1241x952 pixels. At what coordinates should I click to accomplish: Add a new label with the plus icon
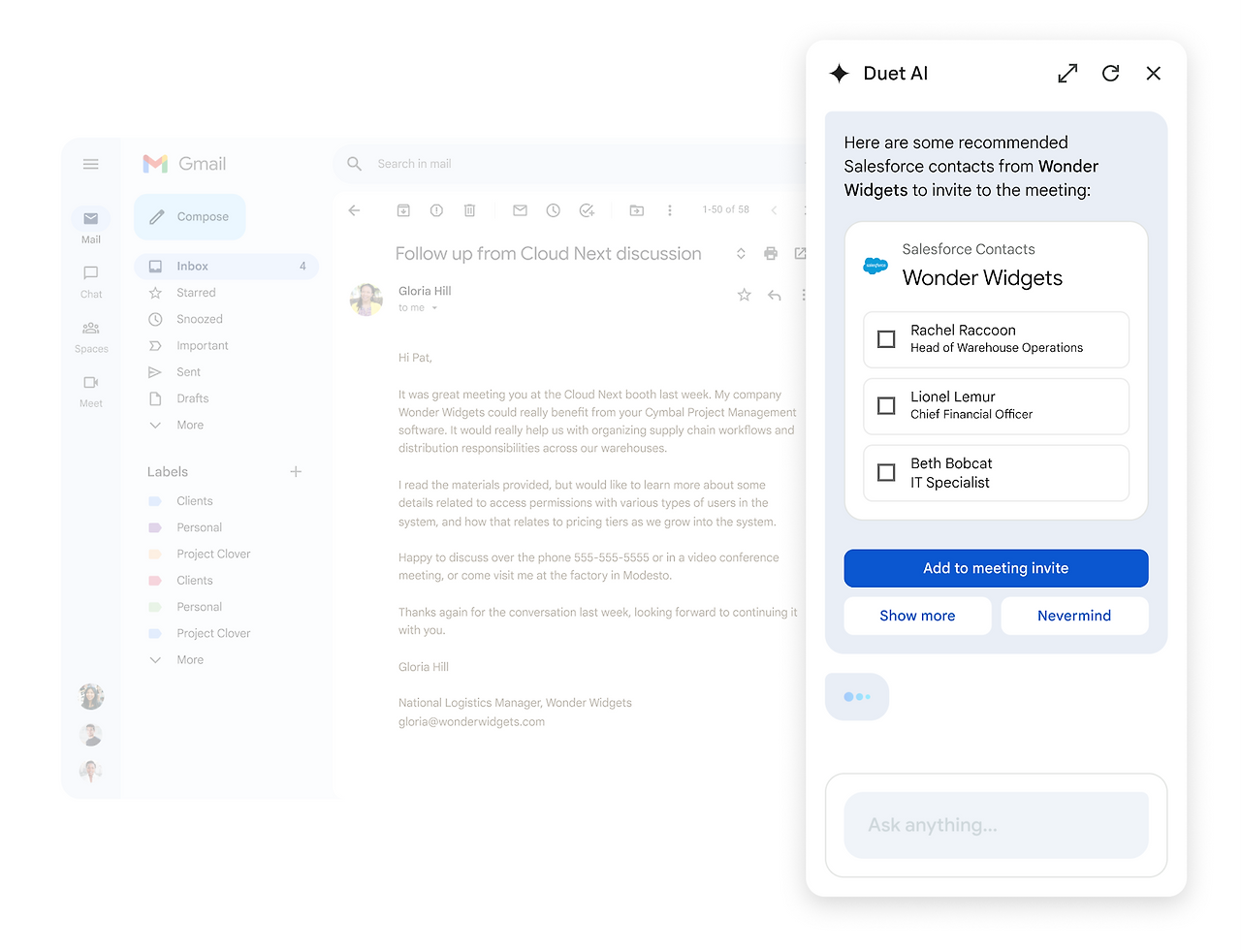296,472
